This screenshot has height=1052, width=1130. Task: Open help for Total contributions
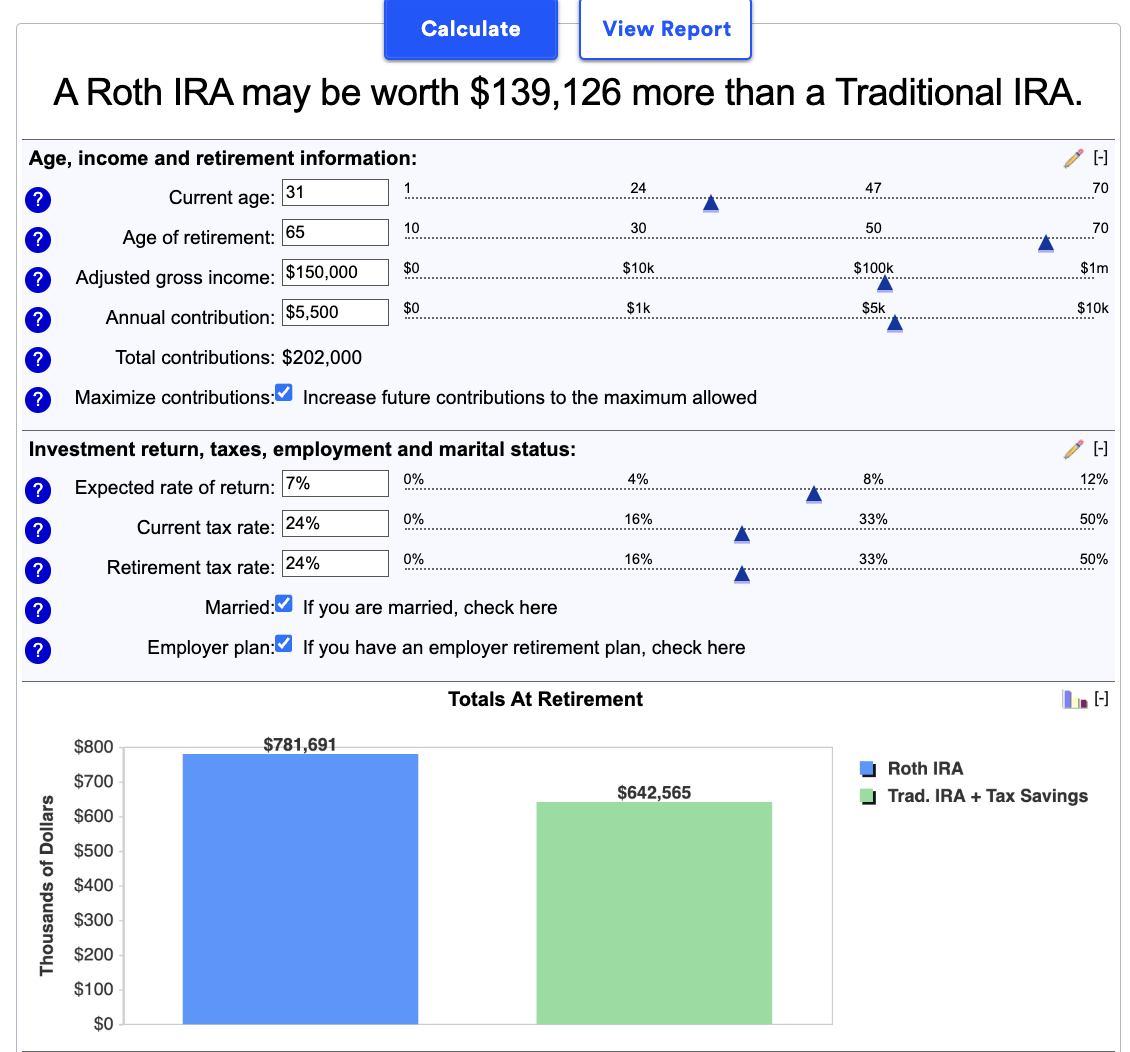coord(37,360)
